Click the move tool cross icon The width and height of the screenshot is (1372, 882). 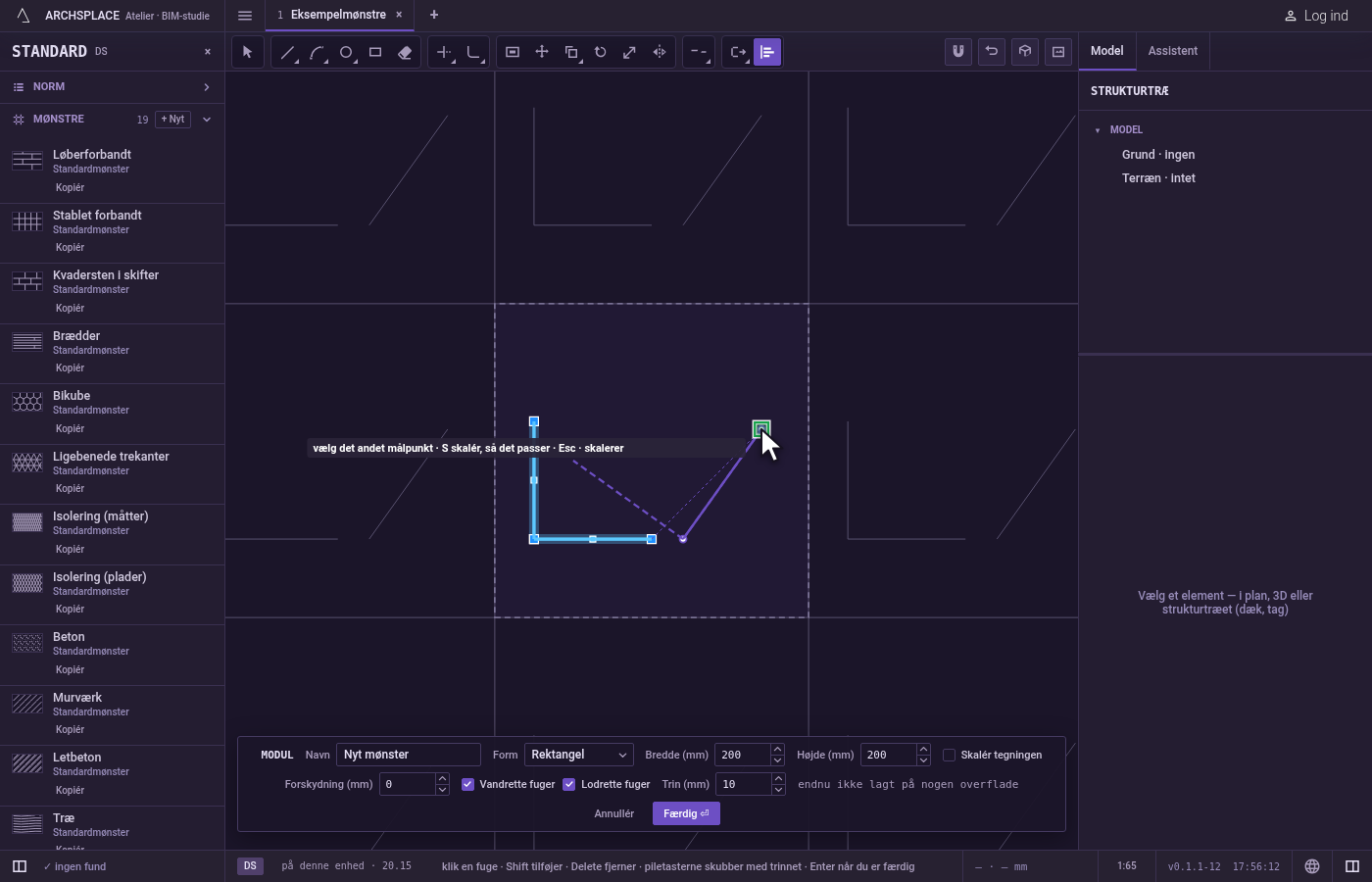click(x=542, y=52)
